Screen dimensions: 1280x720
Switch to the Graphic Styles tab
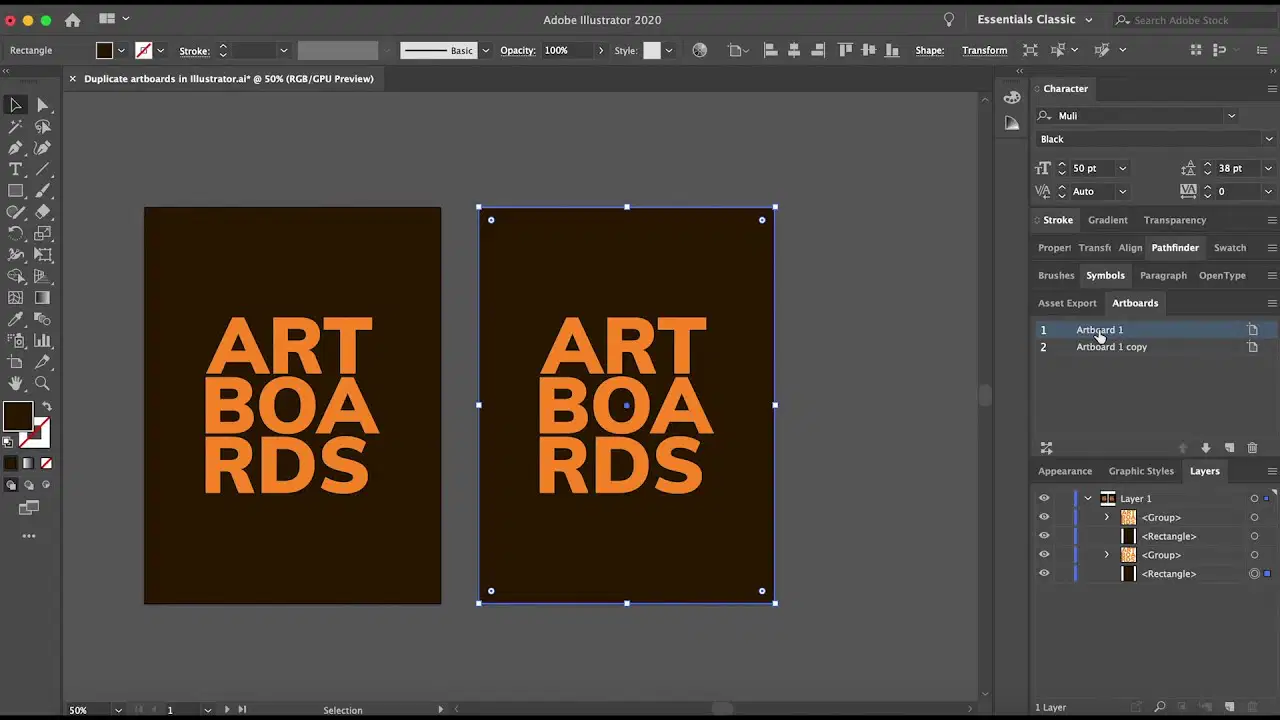click(1141, 471)
